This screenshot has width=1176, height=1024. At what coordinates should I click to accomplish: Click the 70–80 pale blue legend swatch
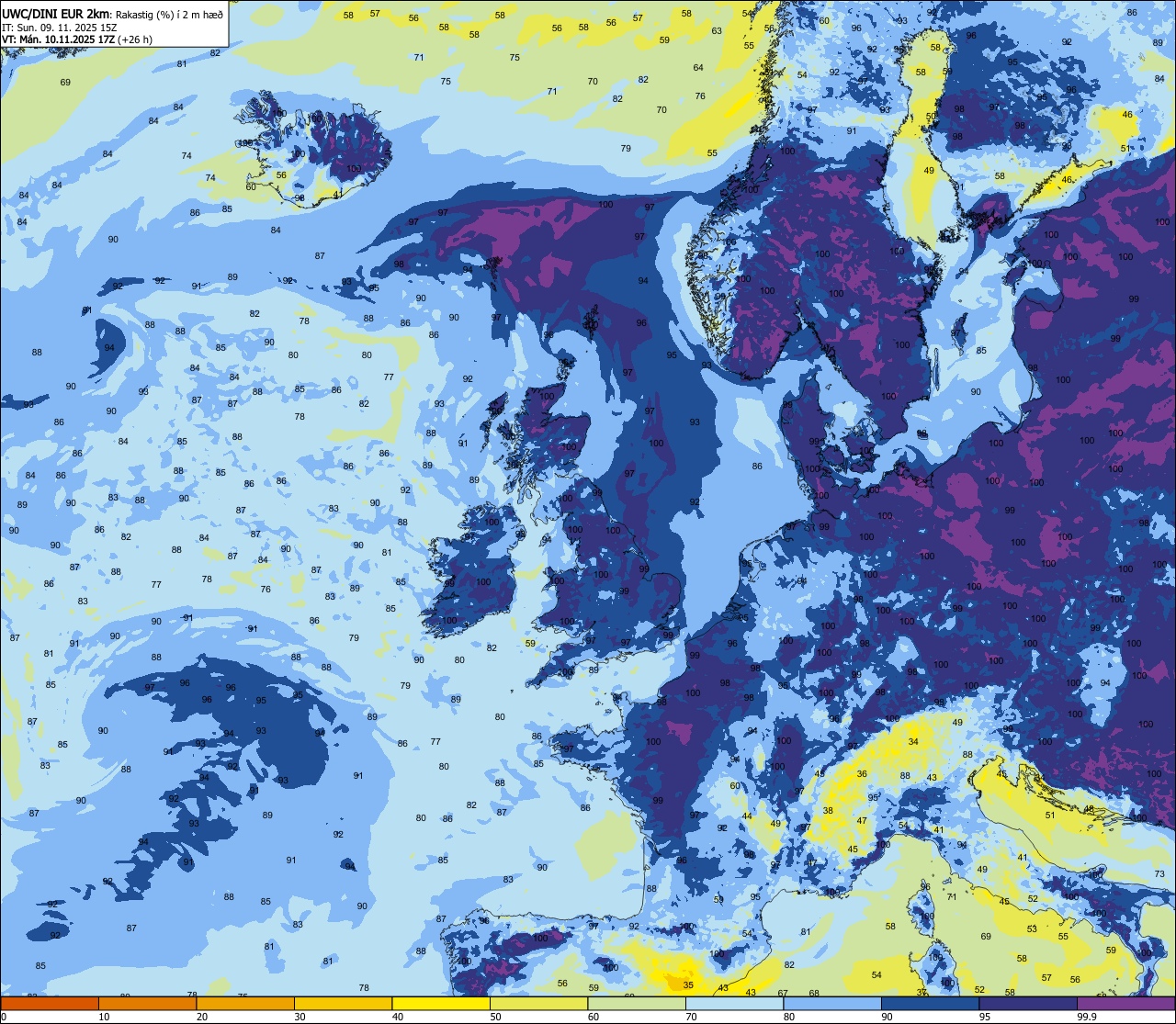734,1003
